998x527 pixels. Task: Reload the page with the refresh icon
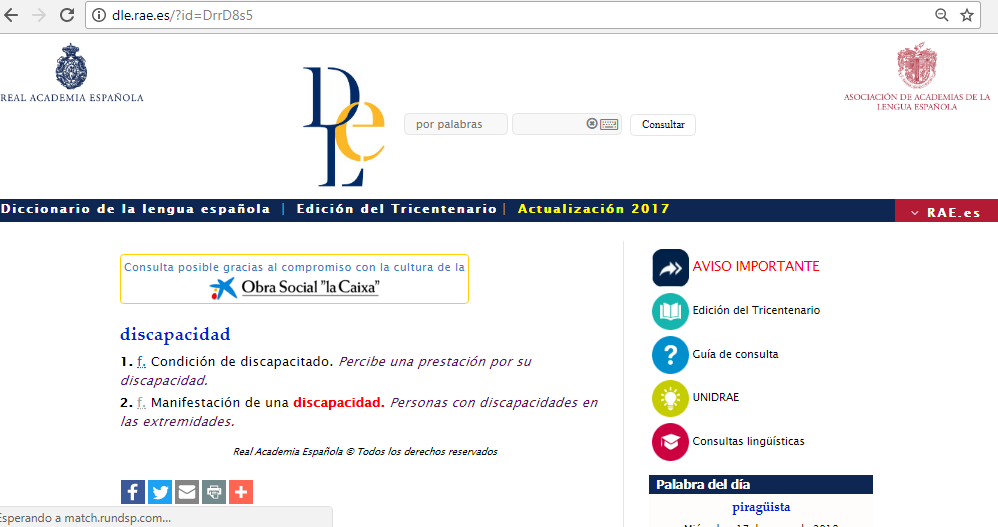coord(67,15)
